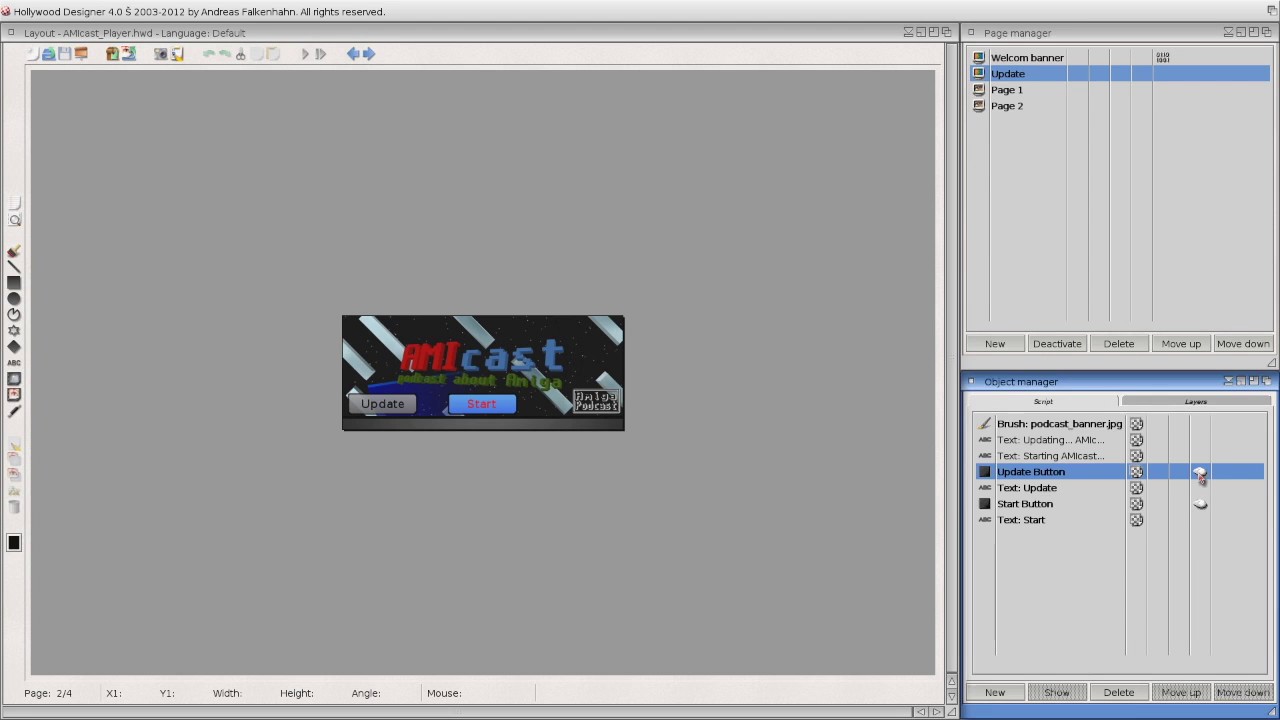Viewport: 1280px width, 720px height.
Task: Select Text: Updating... AMIc... object
Action: click(1118, 440)
